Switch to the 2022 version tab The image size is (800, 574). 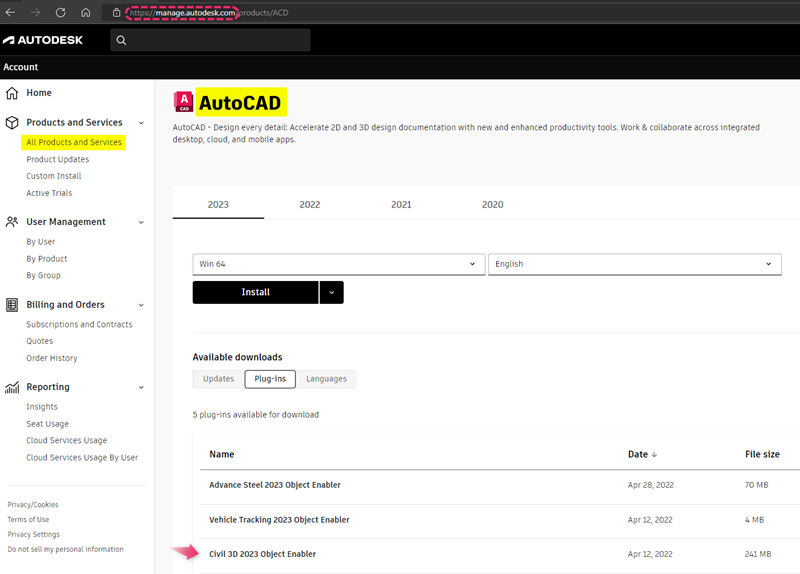[x=310, y=204]
